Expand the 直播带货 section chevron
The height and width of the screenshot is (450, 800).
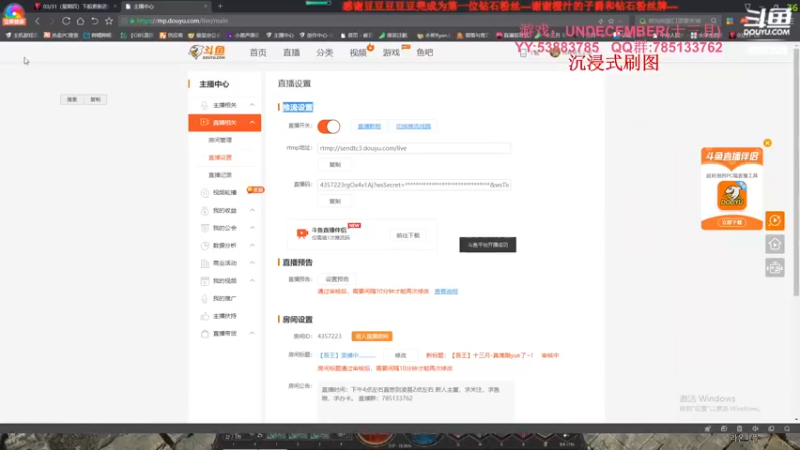[x=252, y=333]
